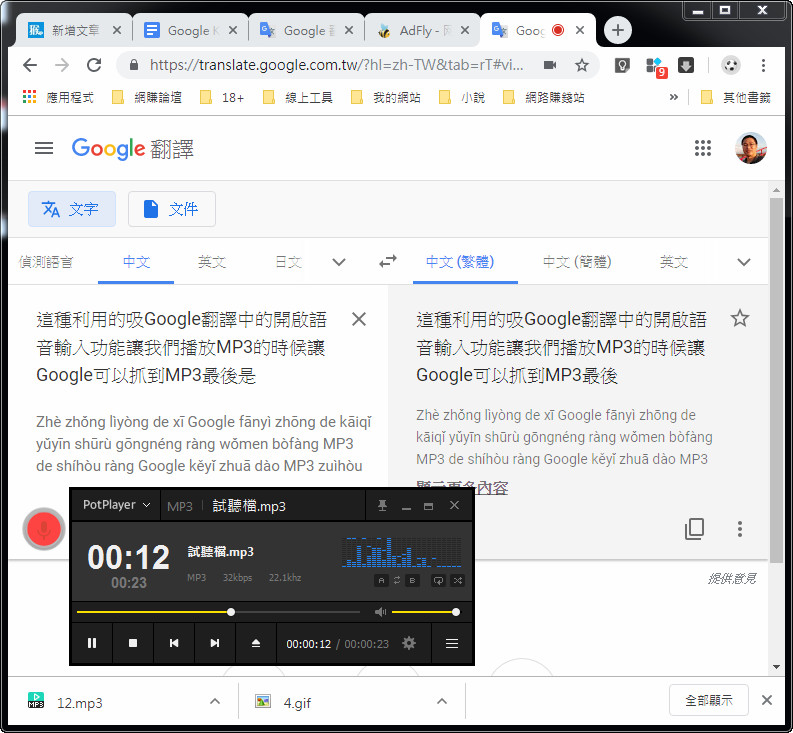
Task: Pin PotPlayer window on top
Action: point(382,505)
